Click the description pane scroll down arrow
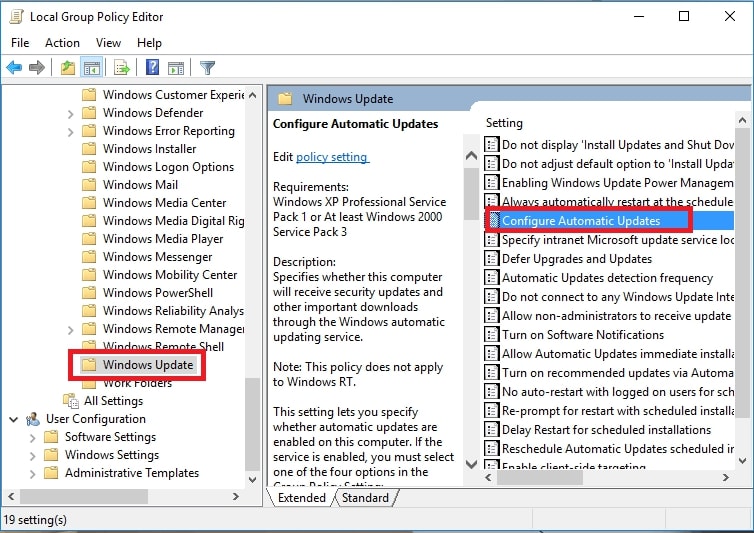The height and width of the screenshot is (533, 754). [x=472, y=464]
